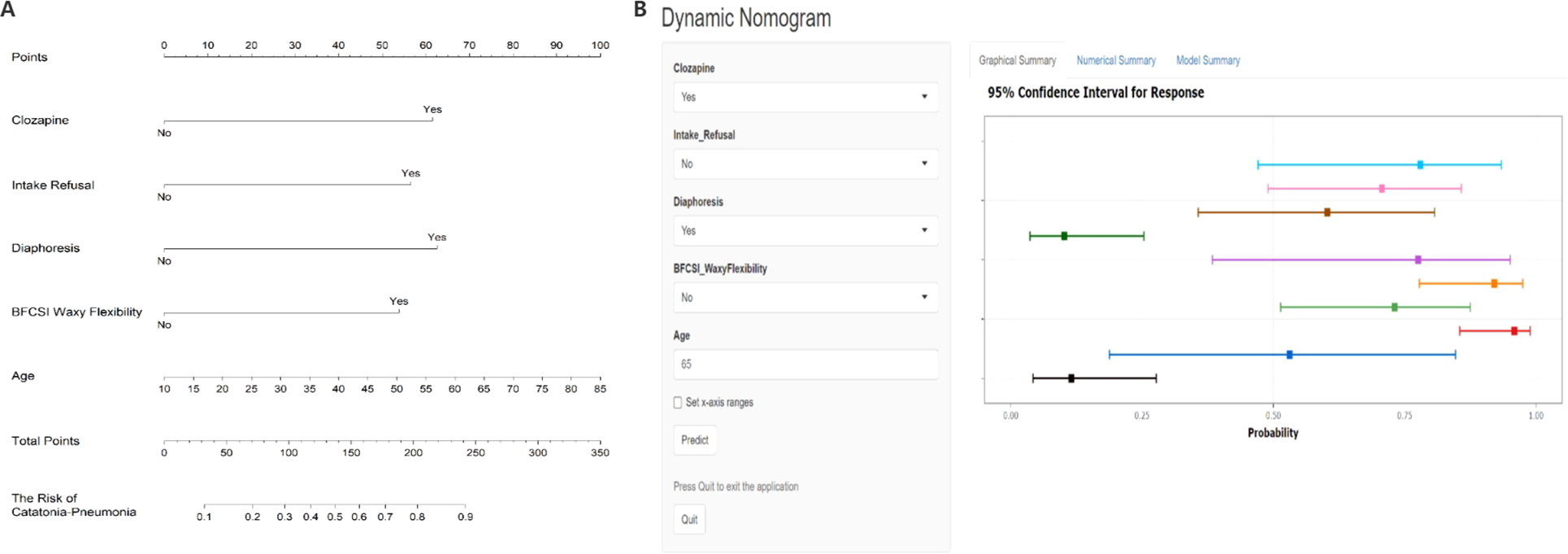Click the purple point estimate marker
This screenshot has height=554, width=1568.
click(x=1418, y=260)
